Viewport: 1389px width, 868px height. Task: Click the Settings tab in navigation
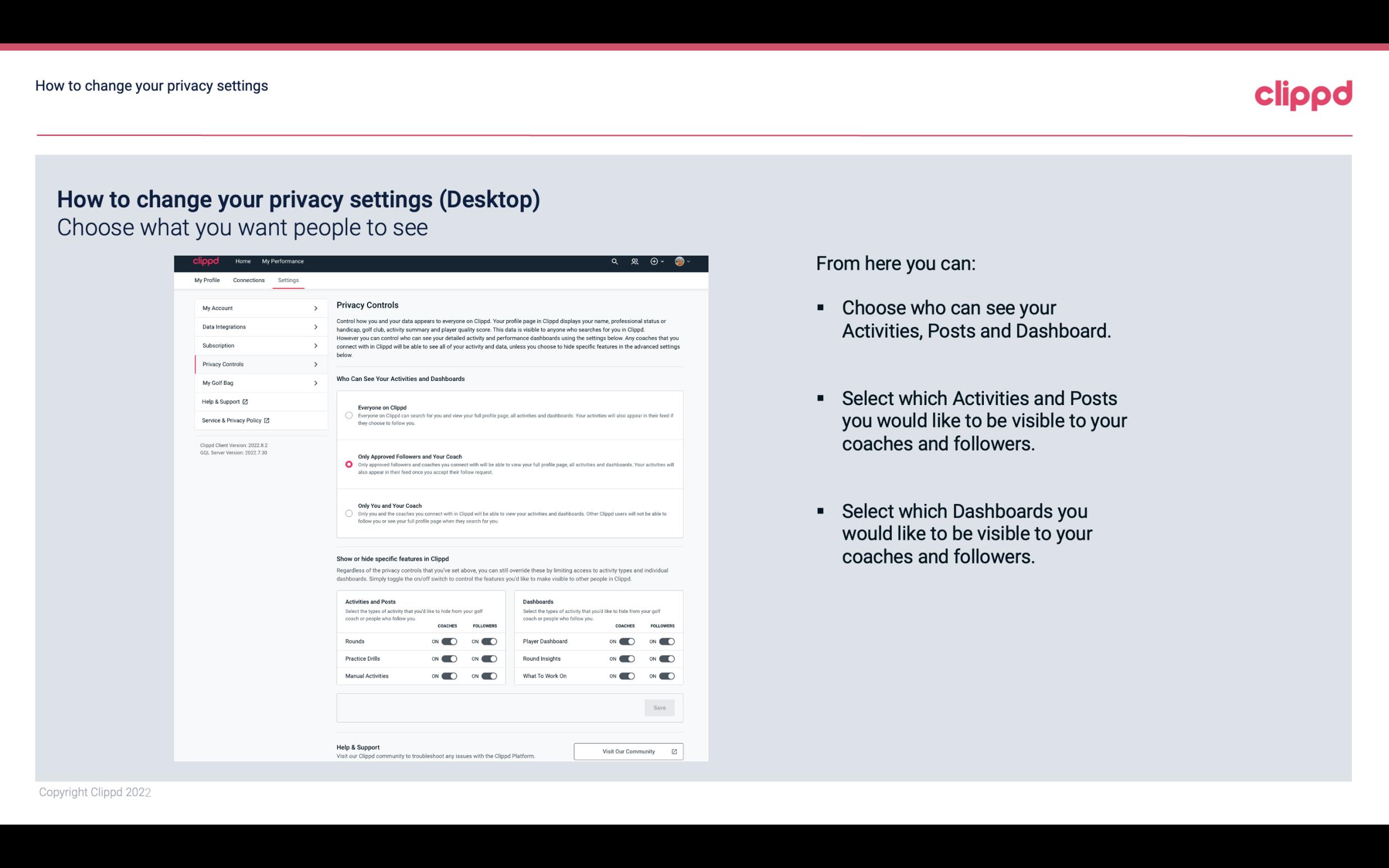[288, 280]
